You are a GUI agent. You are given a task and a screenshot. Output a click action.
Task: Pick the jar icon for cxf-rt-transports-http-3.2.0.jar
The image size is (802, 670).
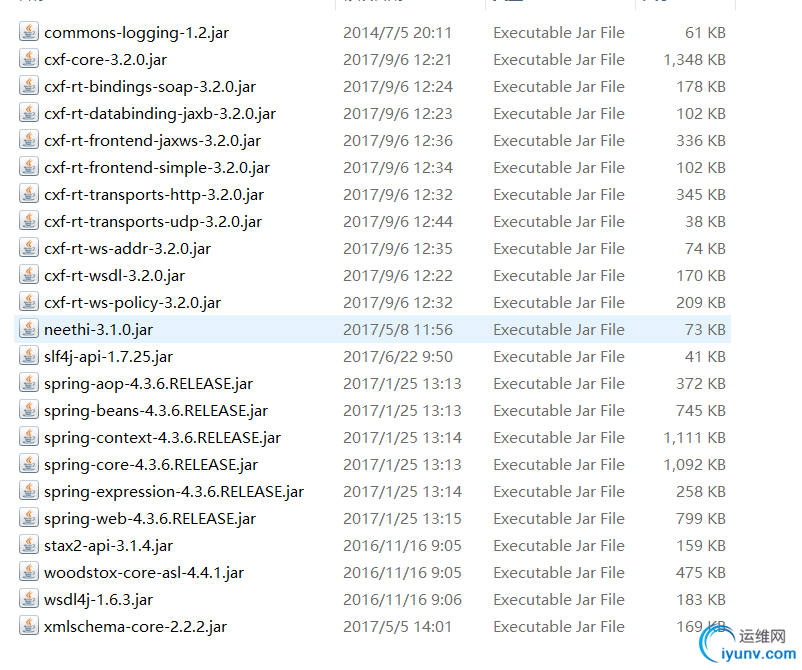pyautogui.click(x=29, y=194)
